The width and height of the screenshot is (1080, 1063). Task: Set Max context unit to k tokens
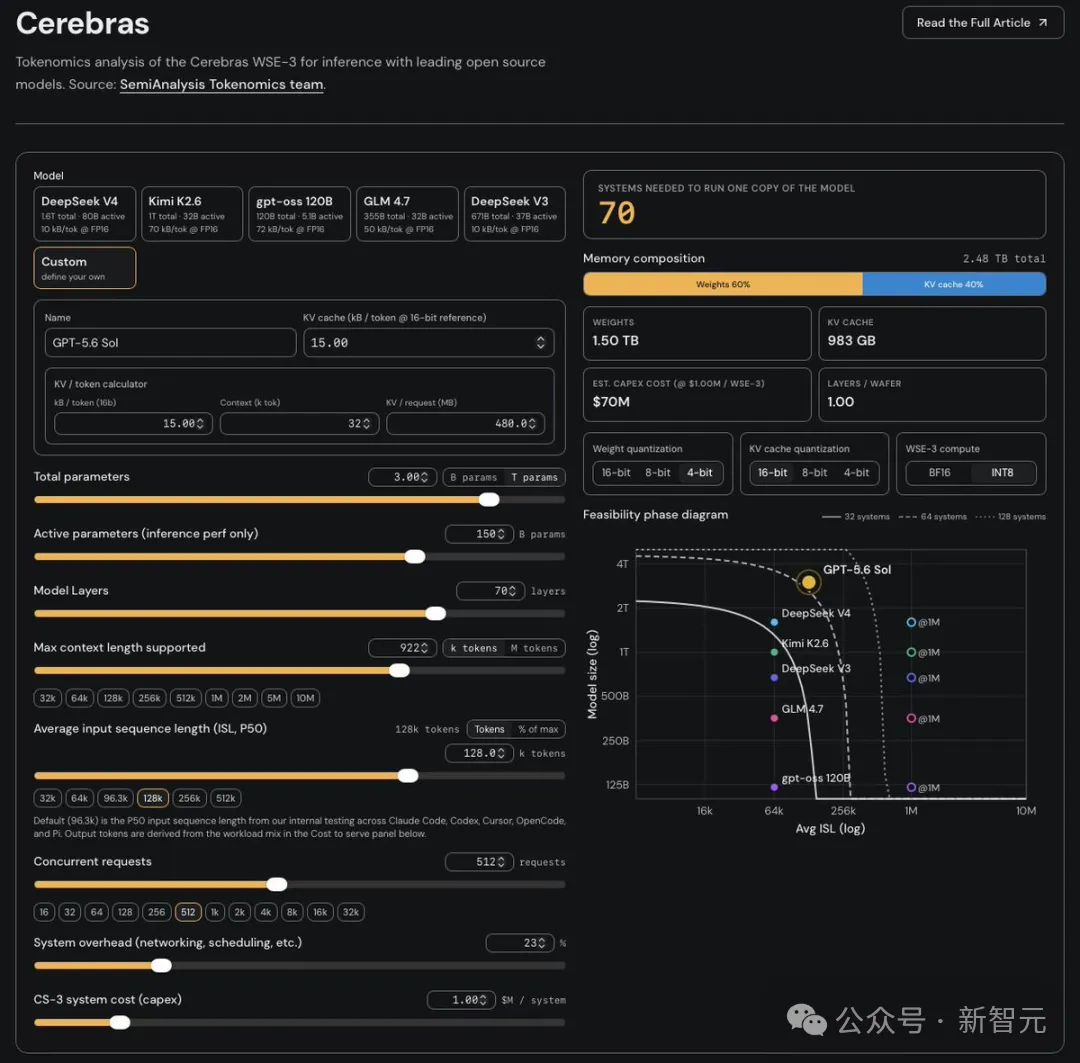click(x=473, y=648)
